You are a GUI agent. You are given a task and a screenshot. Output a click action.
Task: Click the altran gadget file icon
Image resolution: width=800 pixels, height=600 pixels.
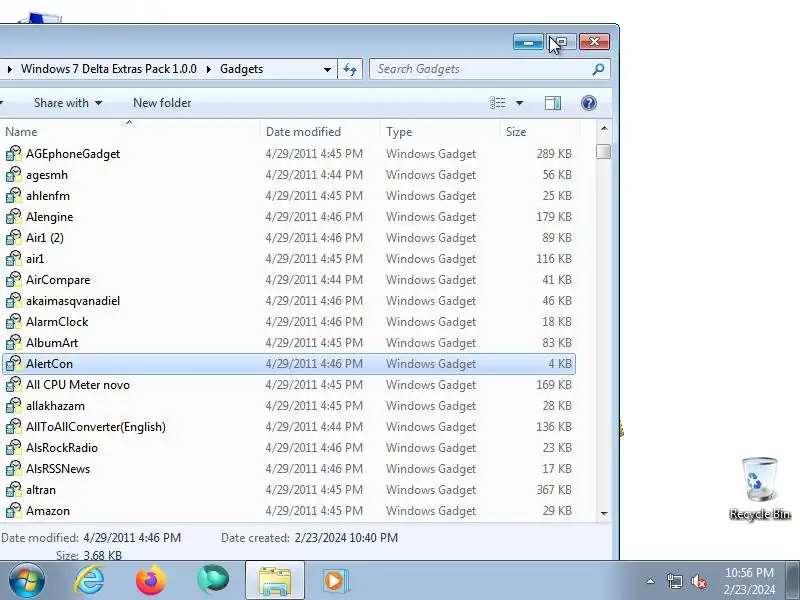tap(14, 490)
